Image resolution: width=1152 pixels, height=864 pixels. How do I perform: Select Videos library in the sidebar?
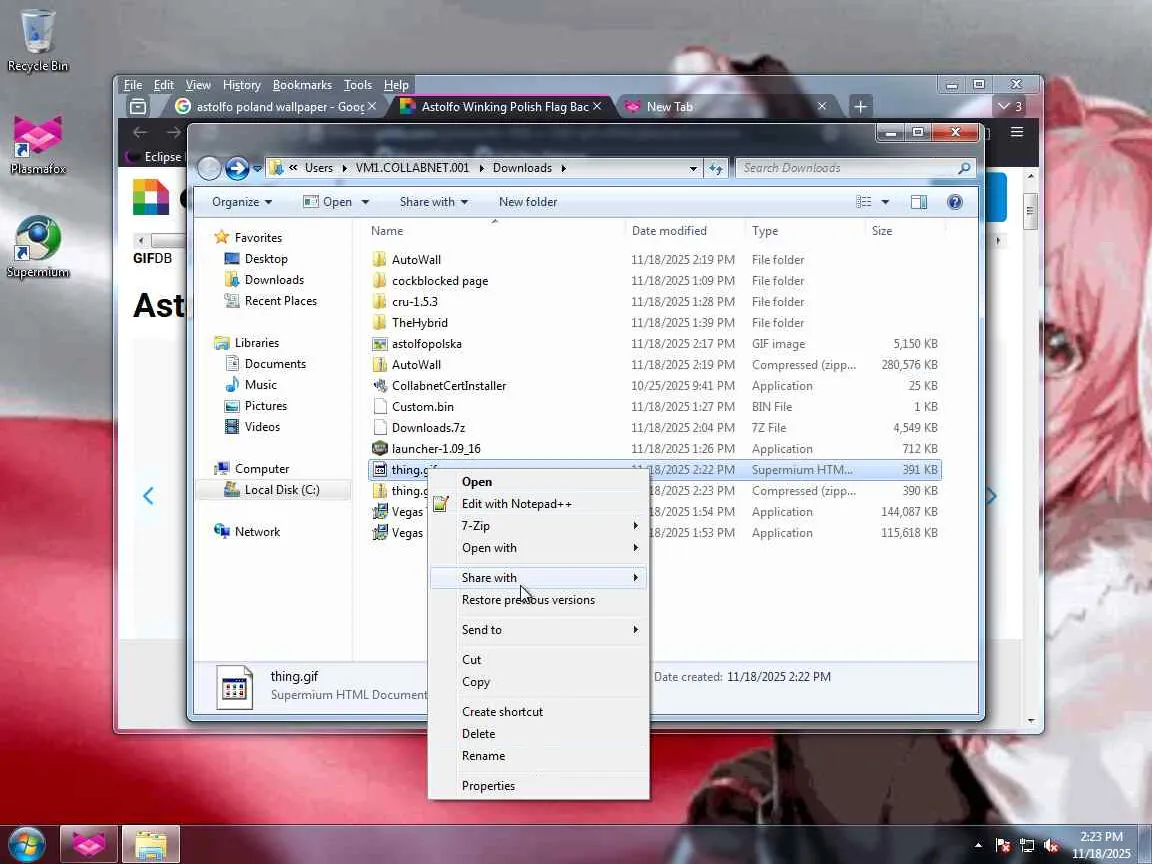pos(262,427)
